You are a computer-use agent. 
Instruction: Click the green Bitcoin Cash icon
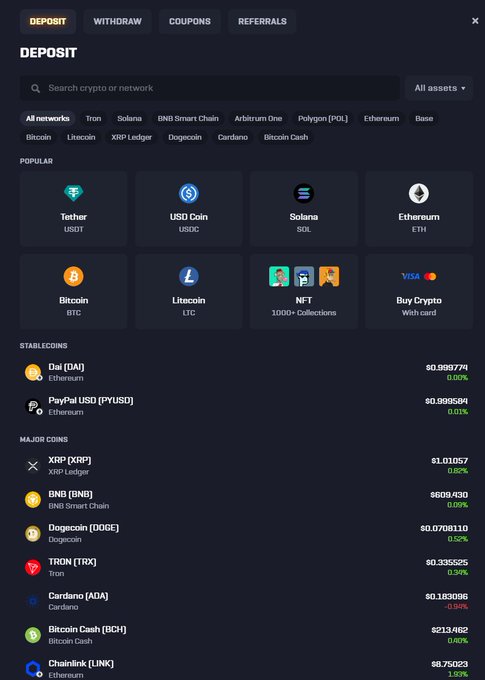(x=33, y=635)
